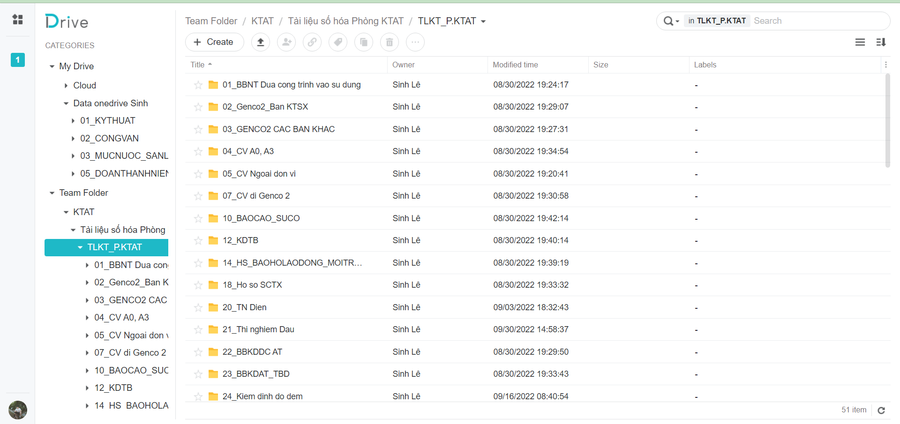This screenshot has width=900, height=424.
Task: Click the Create button
Action: click(x=213, y=42)
